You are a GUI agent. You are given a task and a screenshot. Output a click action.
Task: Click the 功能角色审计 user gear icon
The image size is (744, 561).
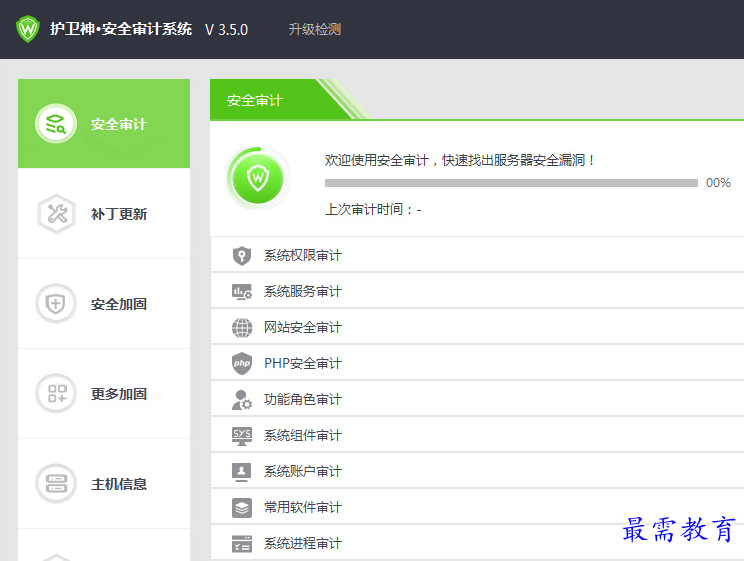[242, 400]
